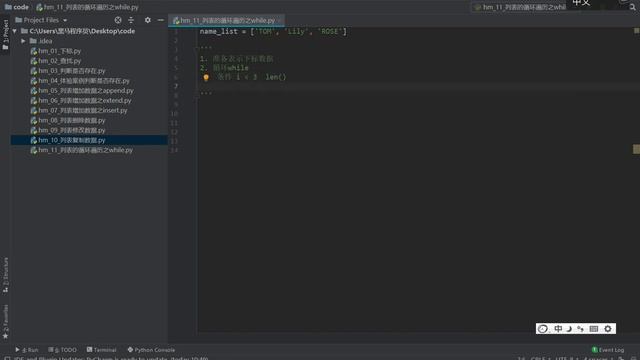Image resolution: width=640 pixels, height=360 pixels.
Task: Open the Project Files view dropdown
Action: [41, 20]
